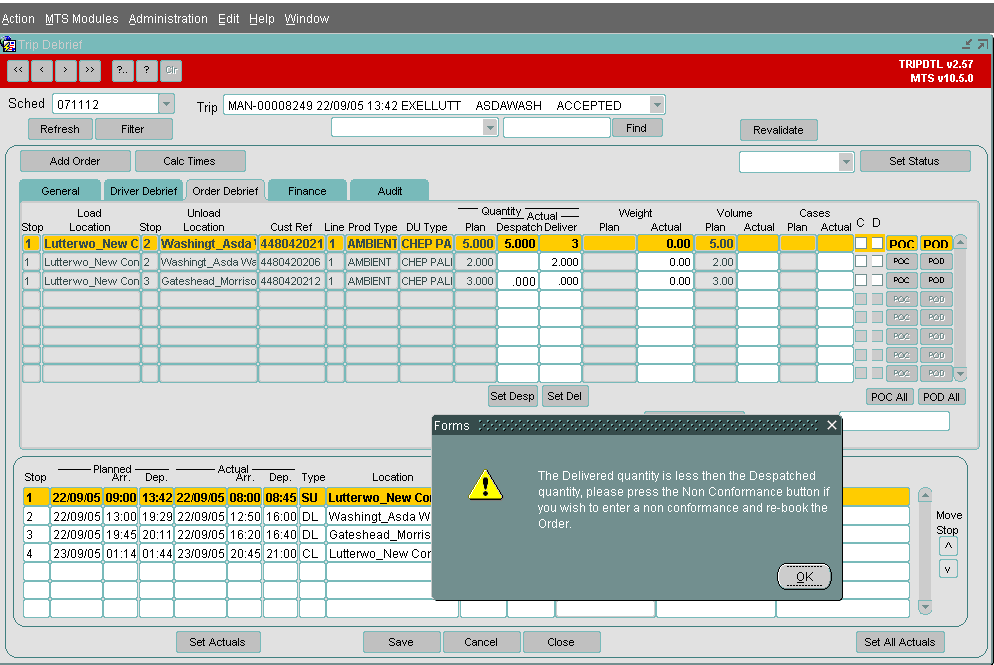The height and width of the screenshot is (665, 994).
Task: Click the Find button
Action: (x=636, y=128)
